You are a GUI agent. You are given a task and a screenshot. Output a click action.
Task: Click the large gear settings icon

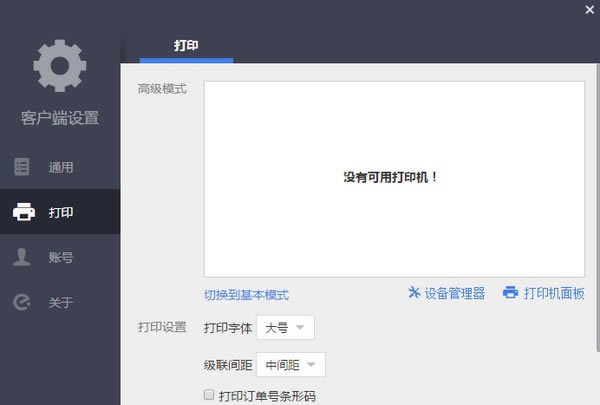60,66
